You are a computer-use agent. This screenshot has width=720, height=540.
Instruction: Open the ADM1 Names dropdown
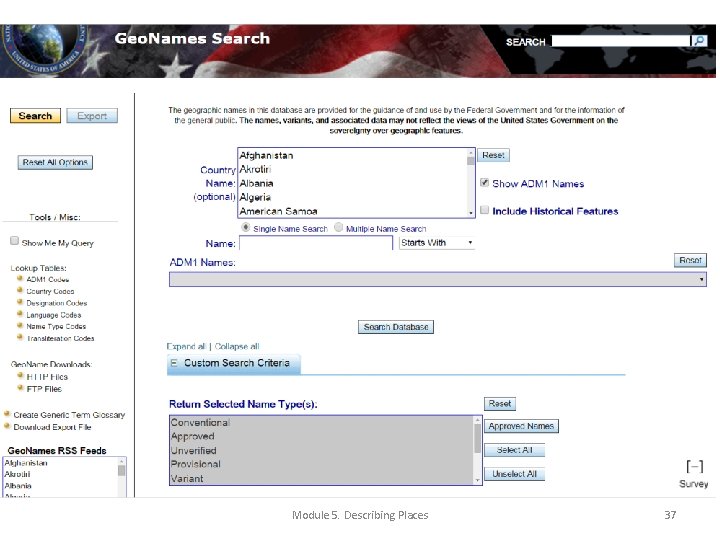[x=438, y=279]
